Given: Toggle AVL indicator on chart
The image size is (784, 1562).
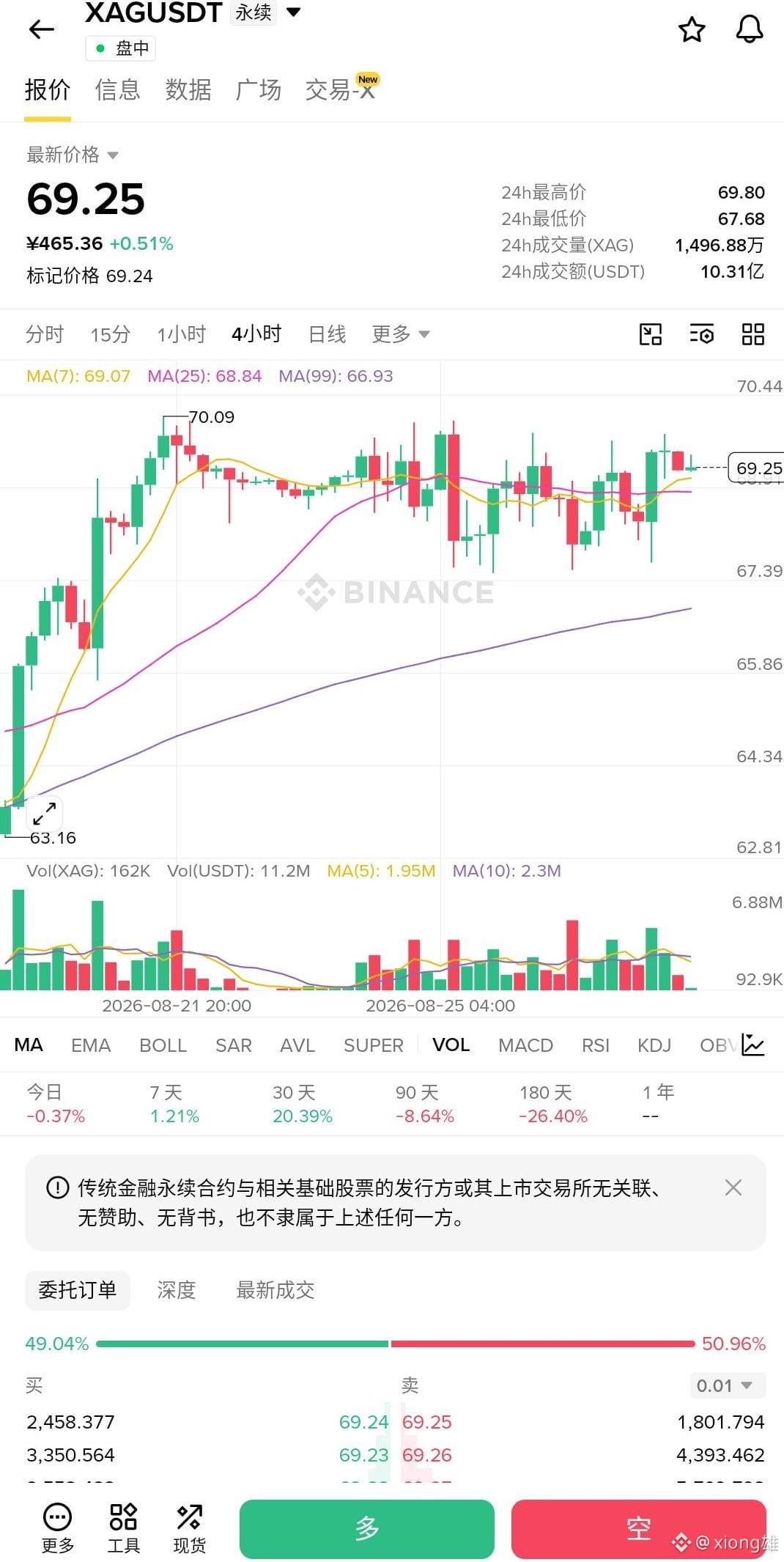Looking at the screenshot, I should pos(297,1045).
